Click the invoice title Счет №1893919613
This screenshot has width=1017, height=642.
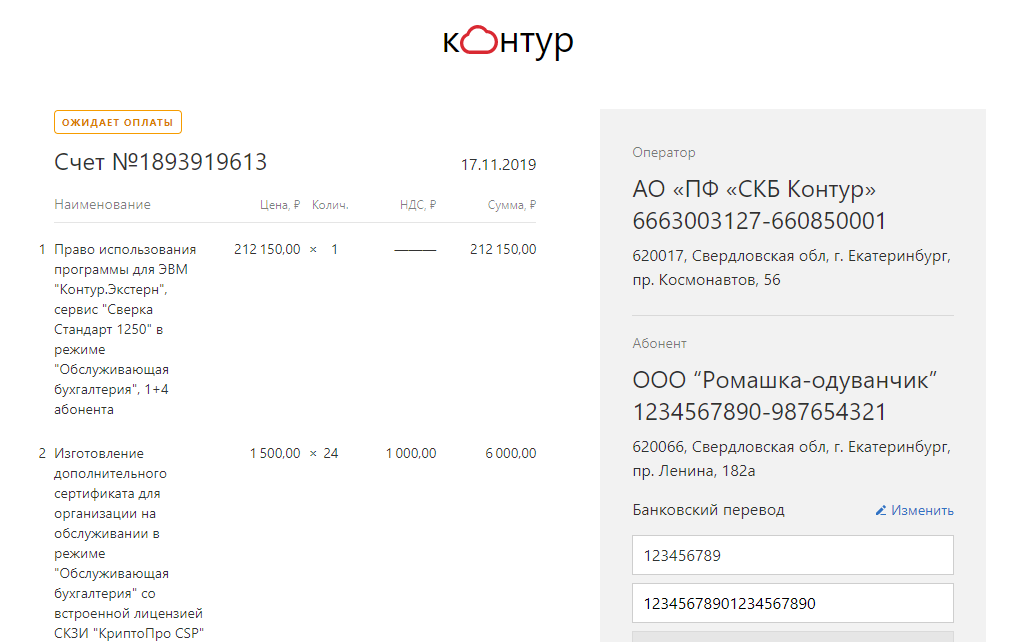tap(160, 162)
